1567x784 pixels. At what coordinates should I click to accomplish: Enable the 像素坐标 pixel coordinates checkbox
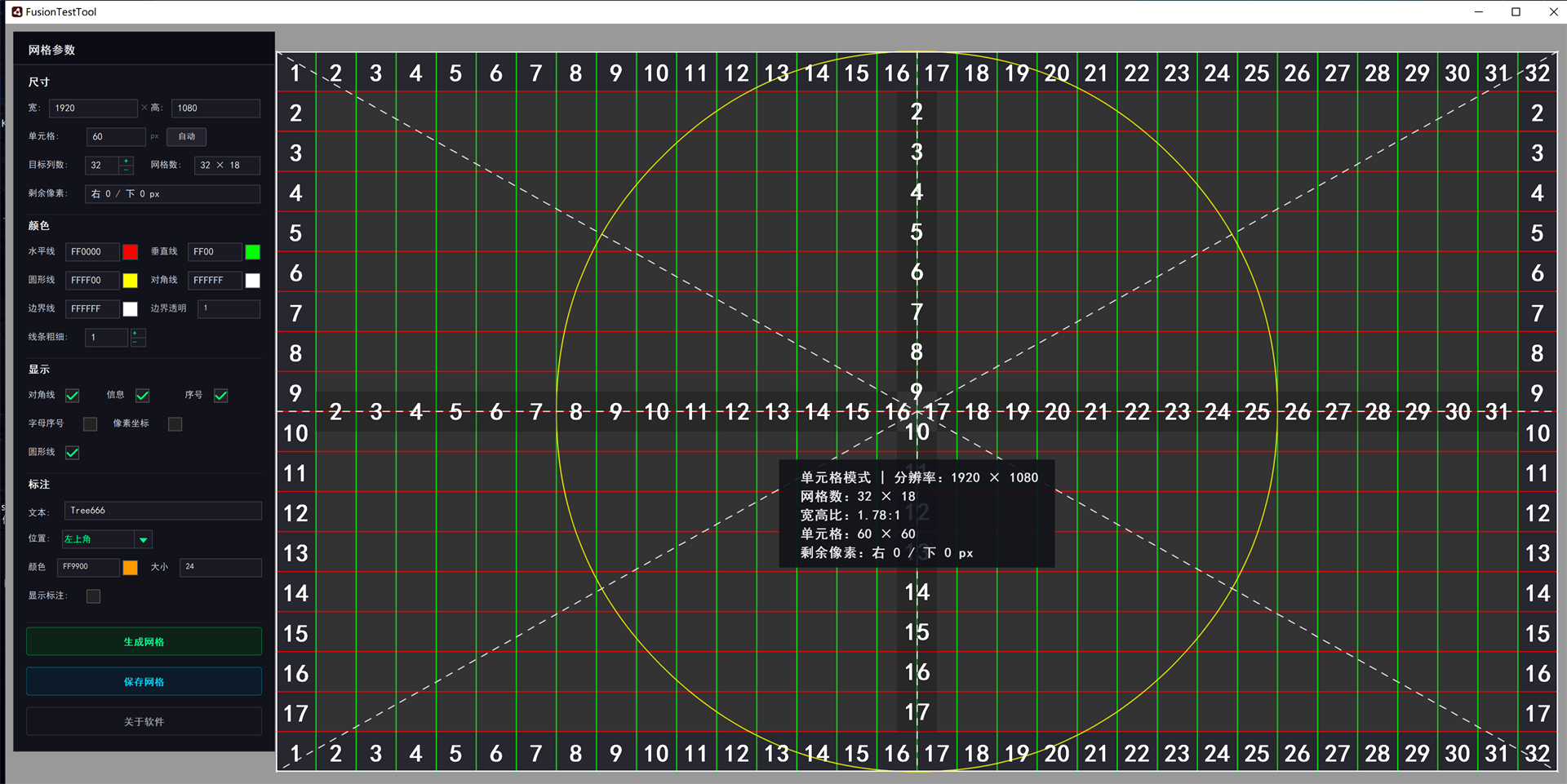(x=175, y=424)
